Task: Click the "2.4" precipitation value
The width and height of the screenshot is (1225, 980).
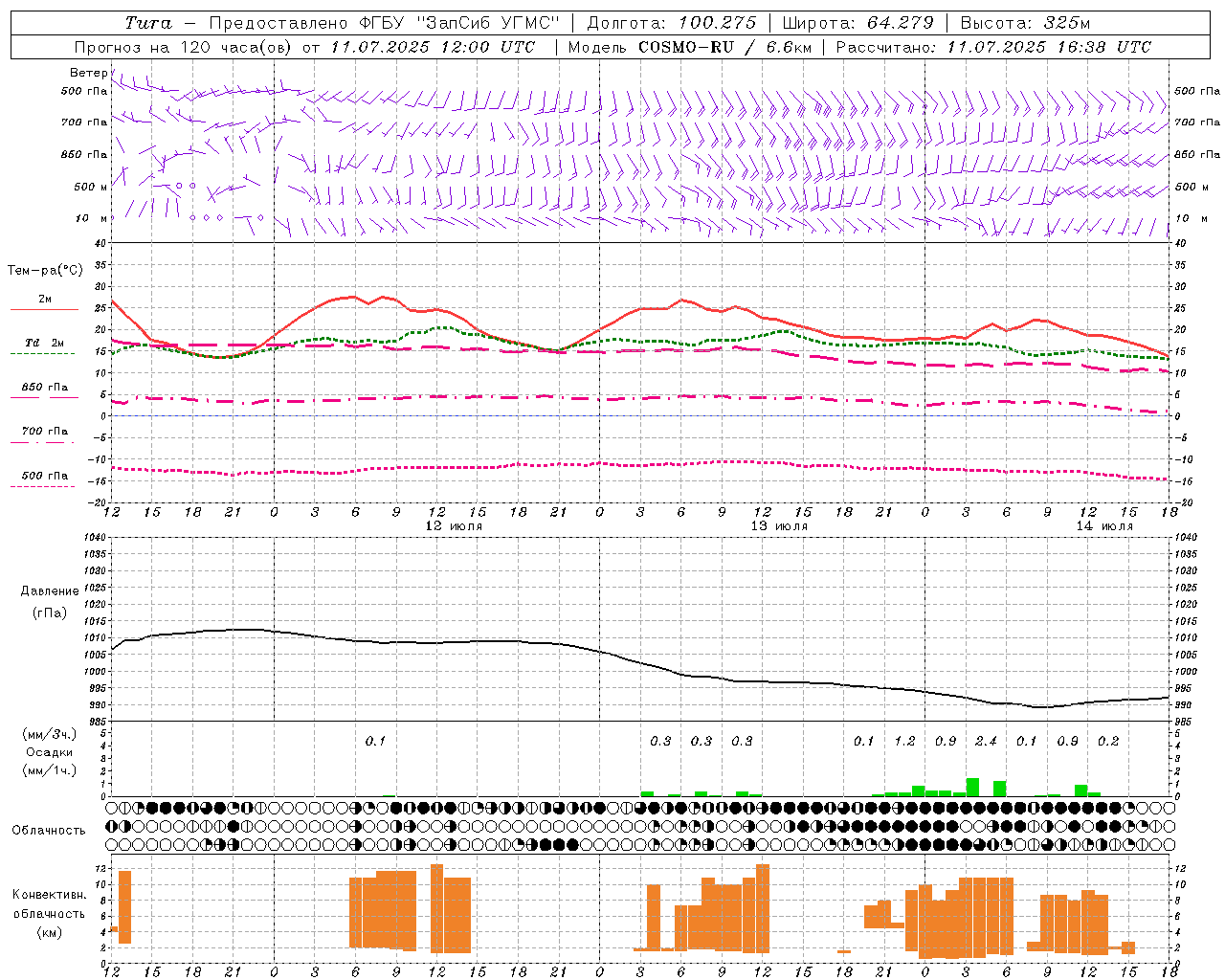Action: (986, 741)
